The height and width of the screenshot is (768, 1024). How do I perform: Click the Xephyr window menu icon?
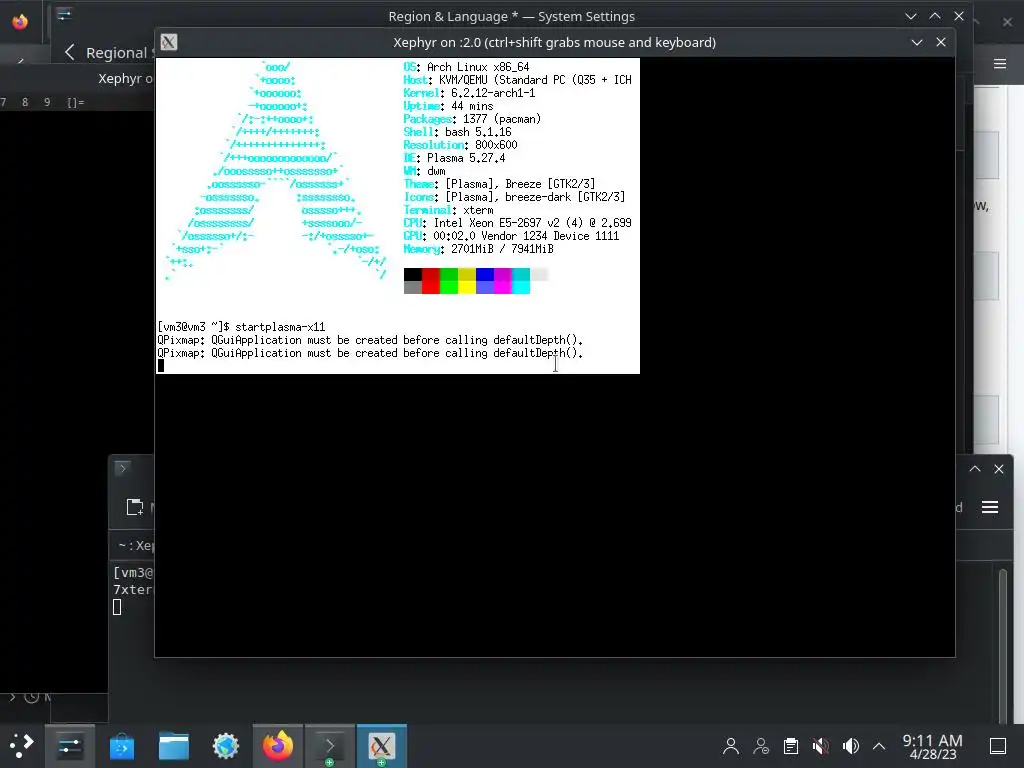168,42
